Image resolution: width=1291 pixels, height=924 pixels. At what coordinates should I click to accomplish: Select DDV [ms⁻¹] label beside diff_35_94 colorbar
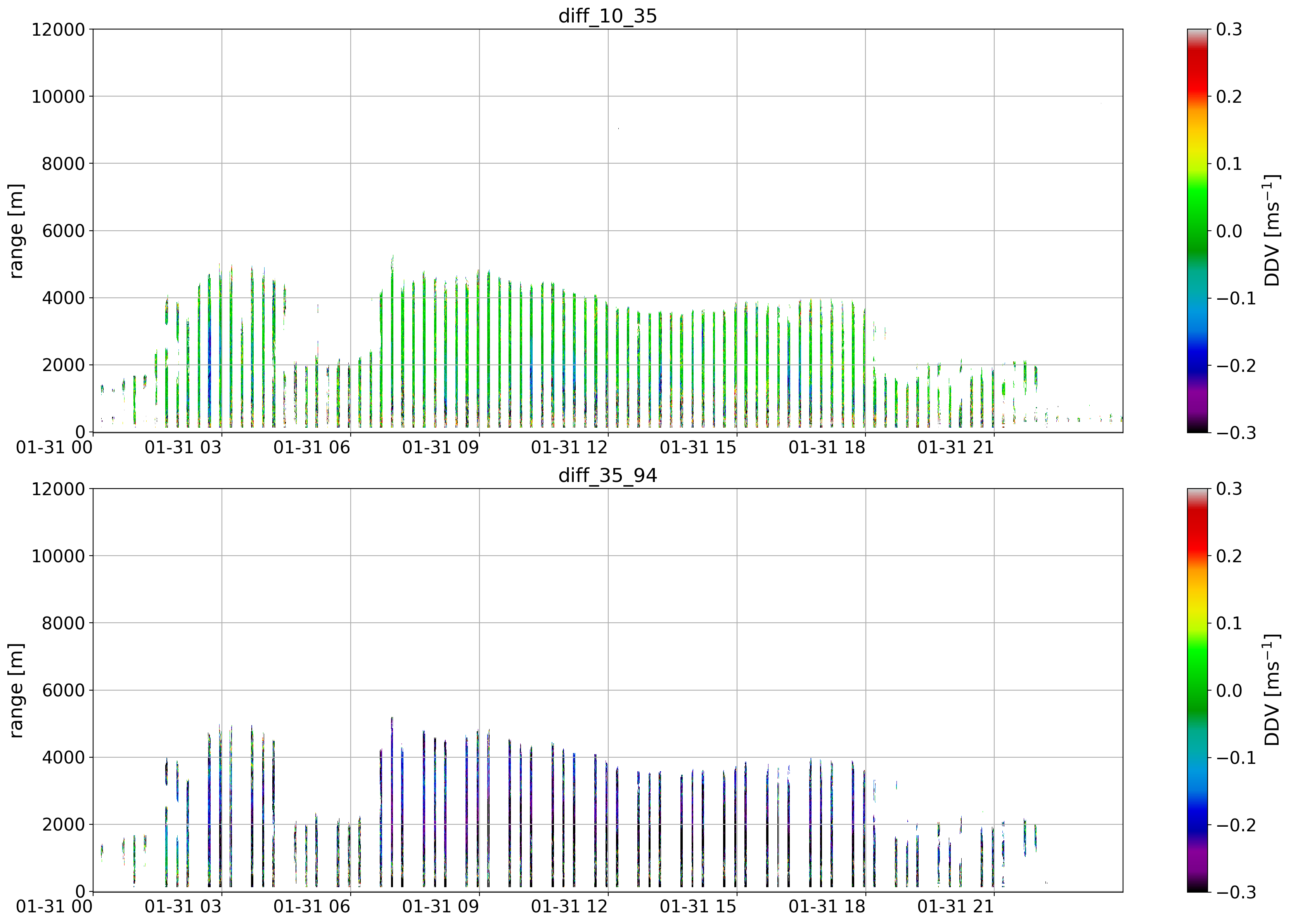1272,690
